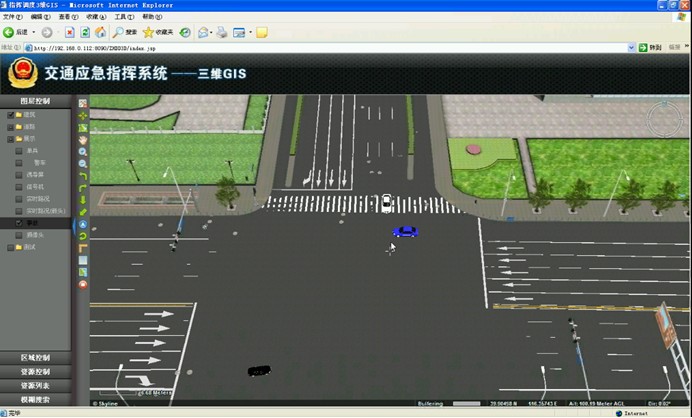Click the browser Stop (red X) icon
This screenshot has height=418, width=692.
coord(69,32)
